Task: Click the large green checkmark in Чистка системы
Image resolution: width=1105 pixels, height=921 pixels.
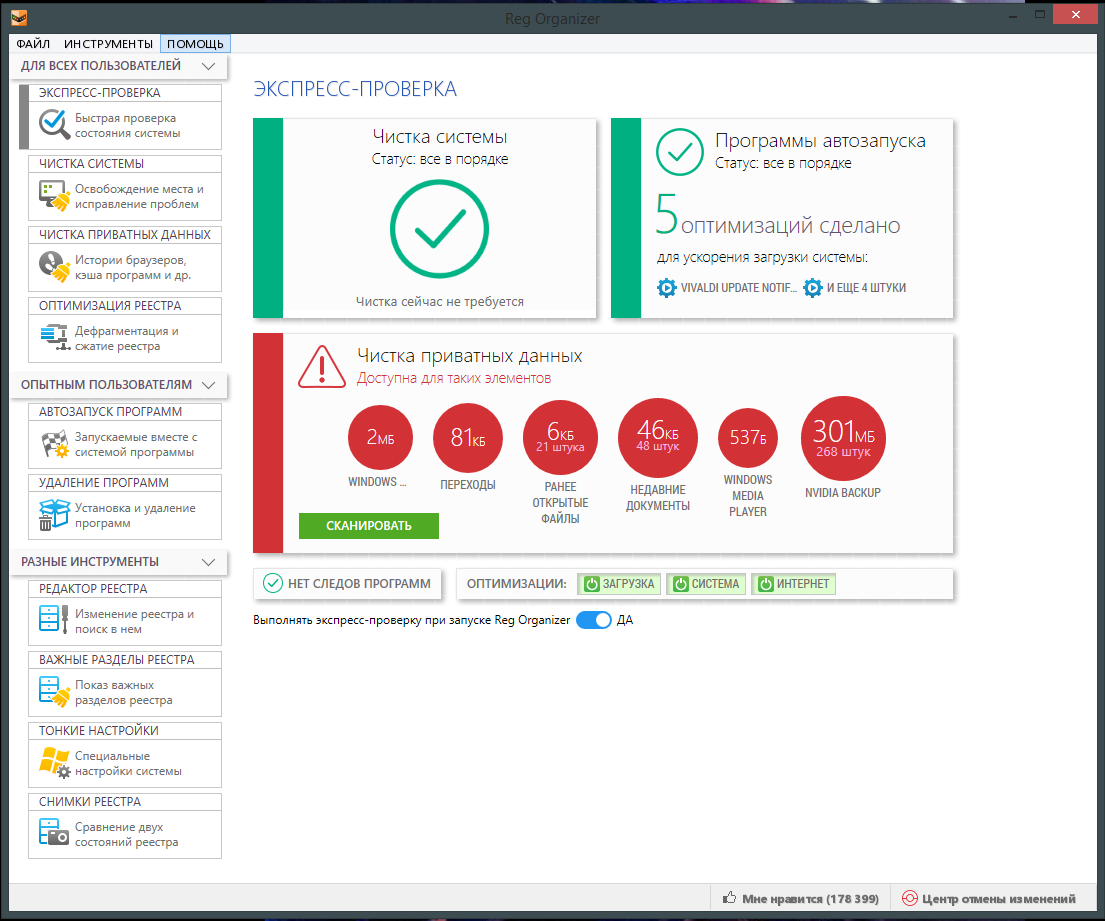Action: click(439, 229)
